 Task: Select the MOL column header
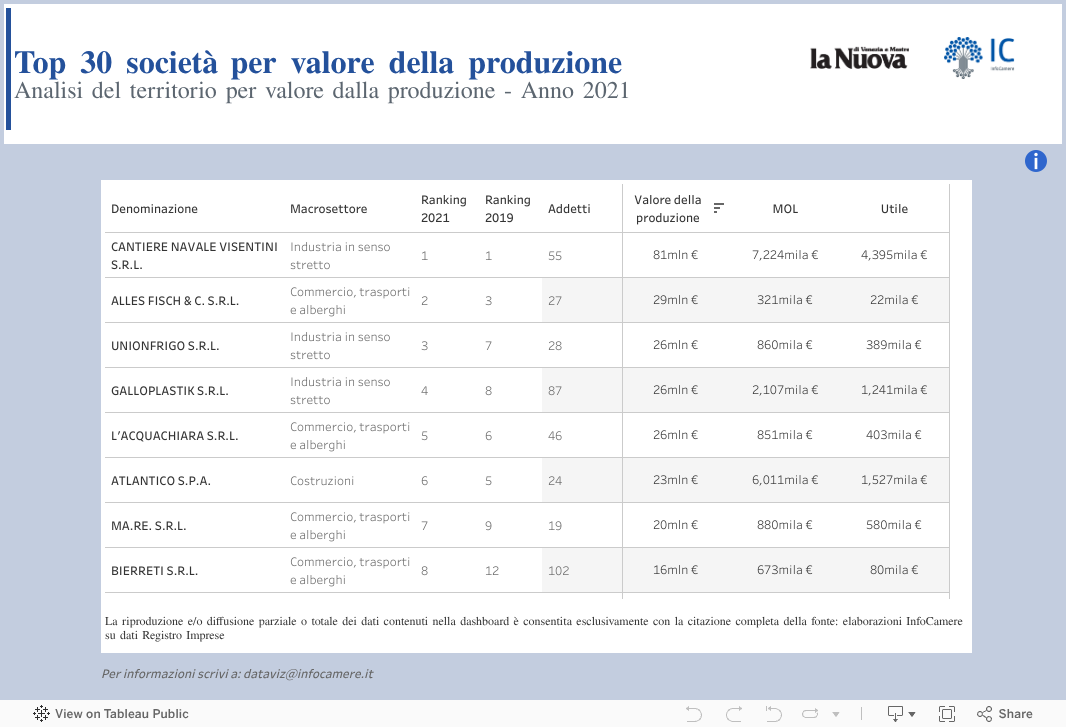click(785, 209)
